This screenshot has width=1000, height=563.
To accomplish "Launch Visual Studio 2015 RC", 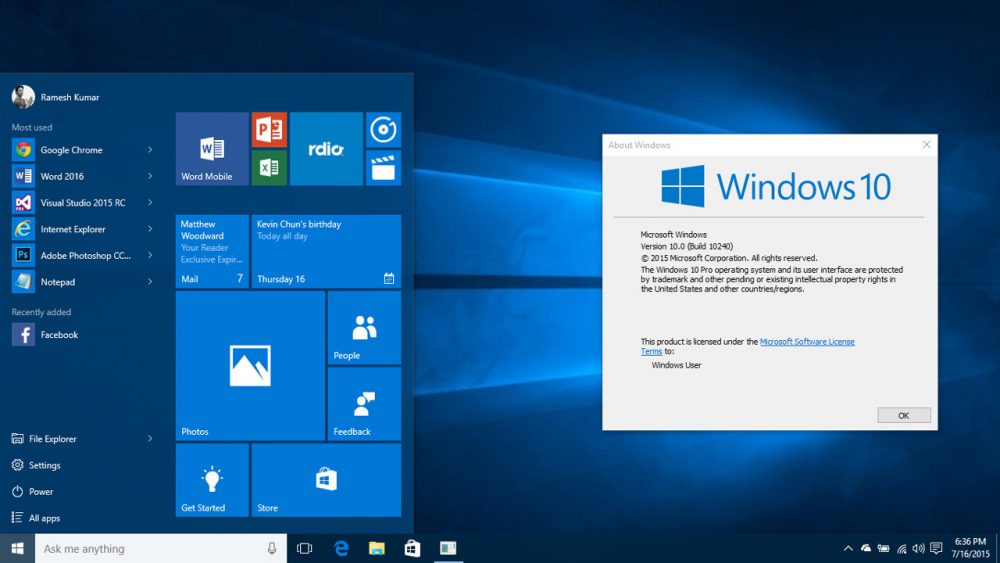I will 83,203.
